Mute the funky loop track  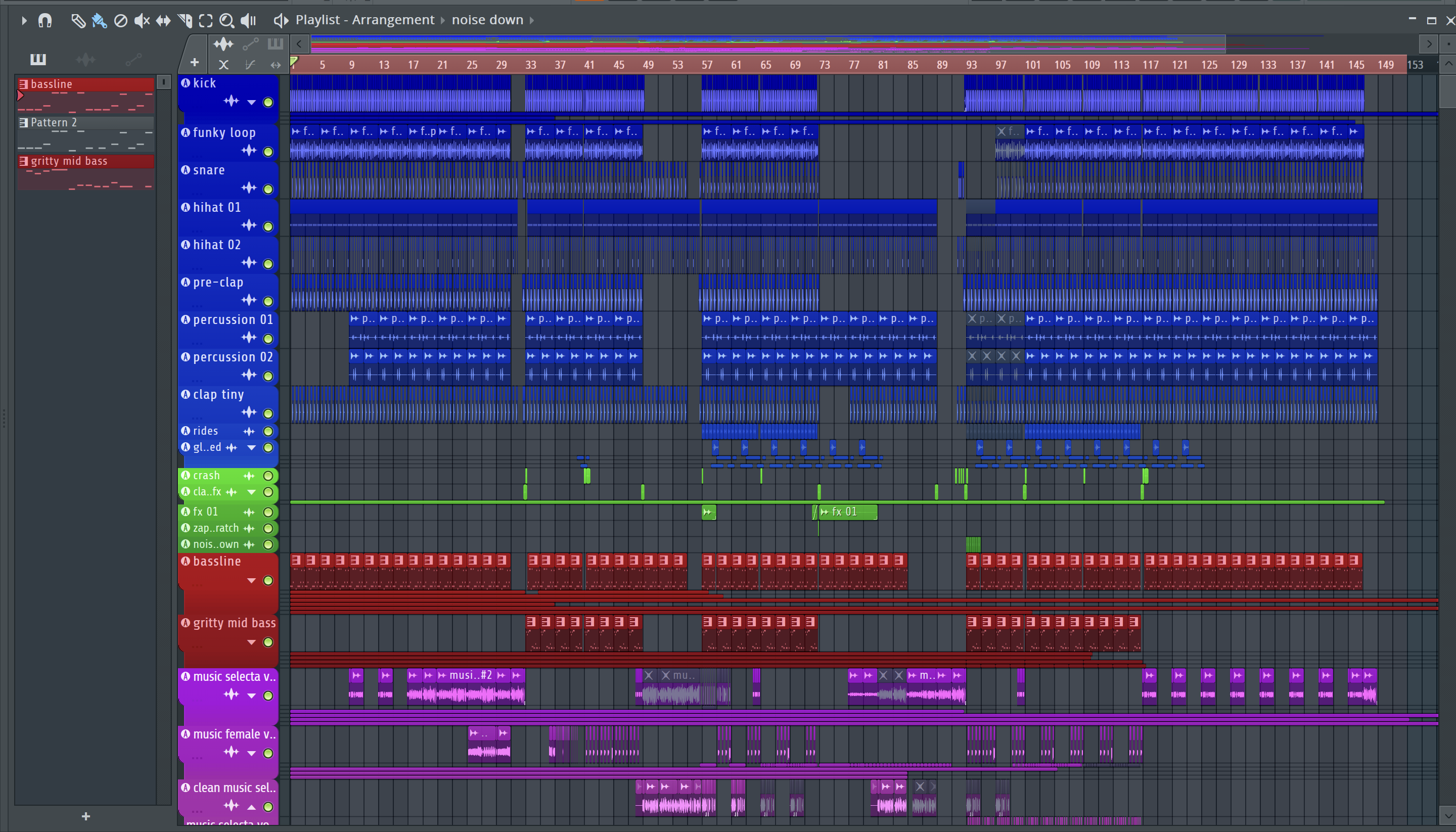[268, 152]
